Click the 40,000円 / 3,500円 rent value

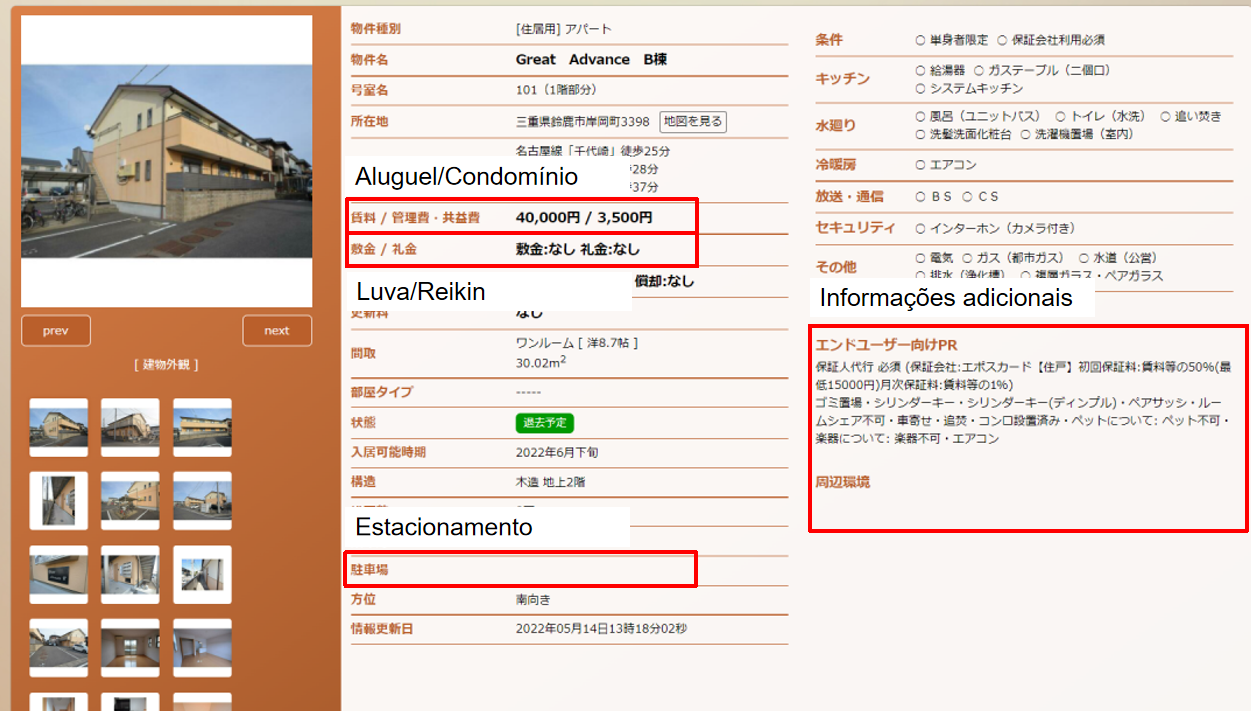click(x=584, y=217)
